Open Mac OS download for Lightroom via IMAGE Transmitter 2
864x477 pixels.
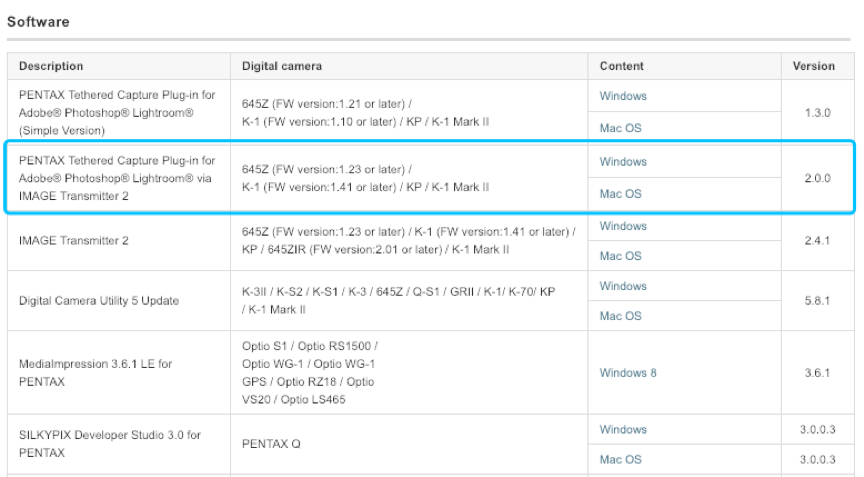pos(620,194)
